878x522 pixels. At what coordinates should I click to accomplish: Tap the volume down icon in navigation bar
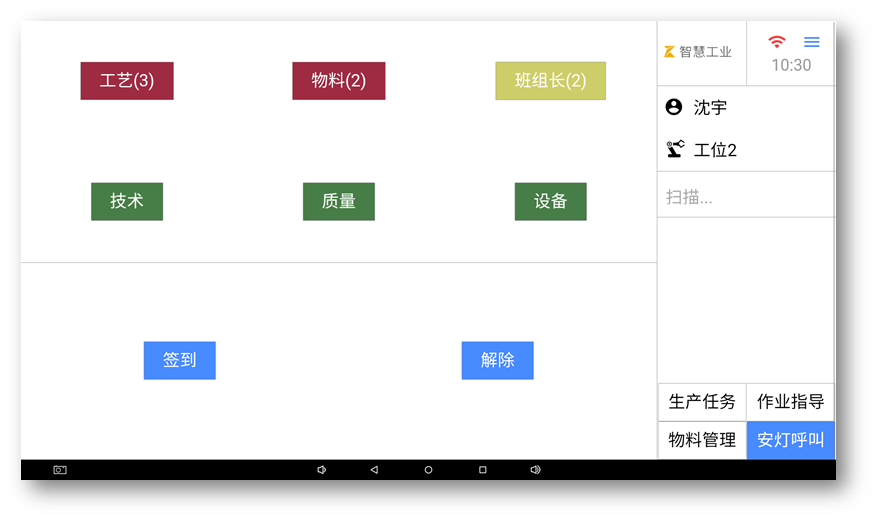(x=321, y=470)
